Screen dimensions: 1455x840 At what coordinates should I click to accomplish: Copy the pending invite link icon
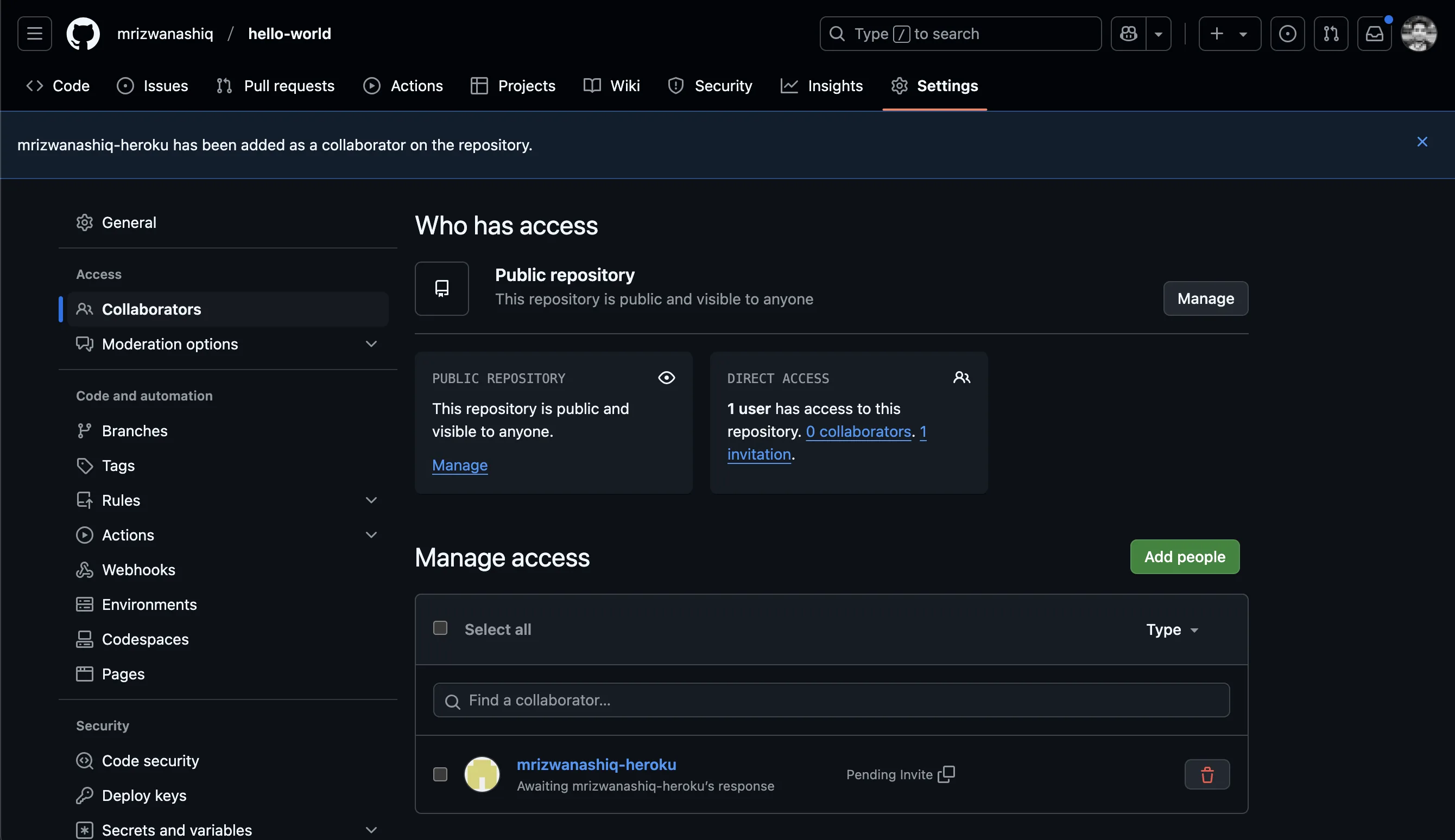[x=946, y=774]
